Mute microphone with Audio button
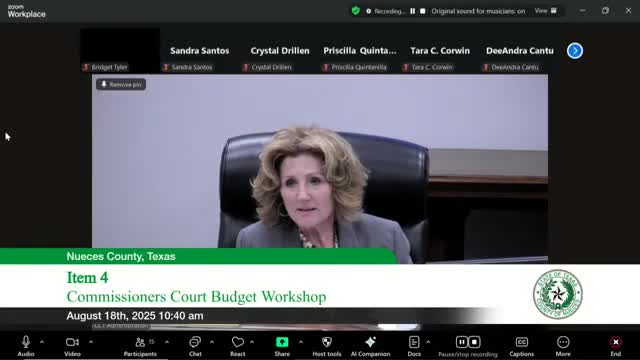The image size is (640, 360). click(26, 346)
